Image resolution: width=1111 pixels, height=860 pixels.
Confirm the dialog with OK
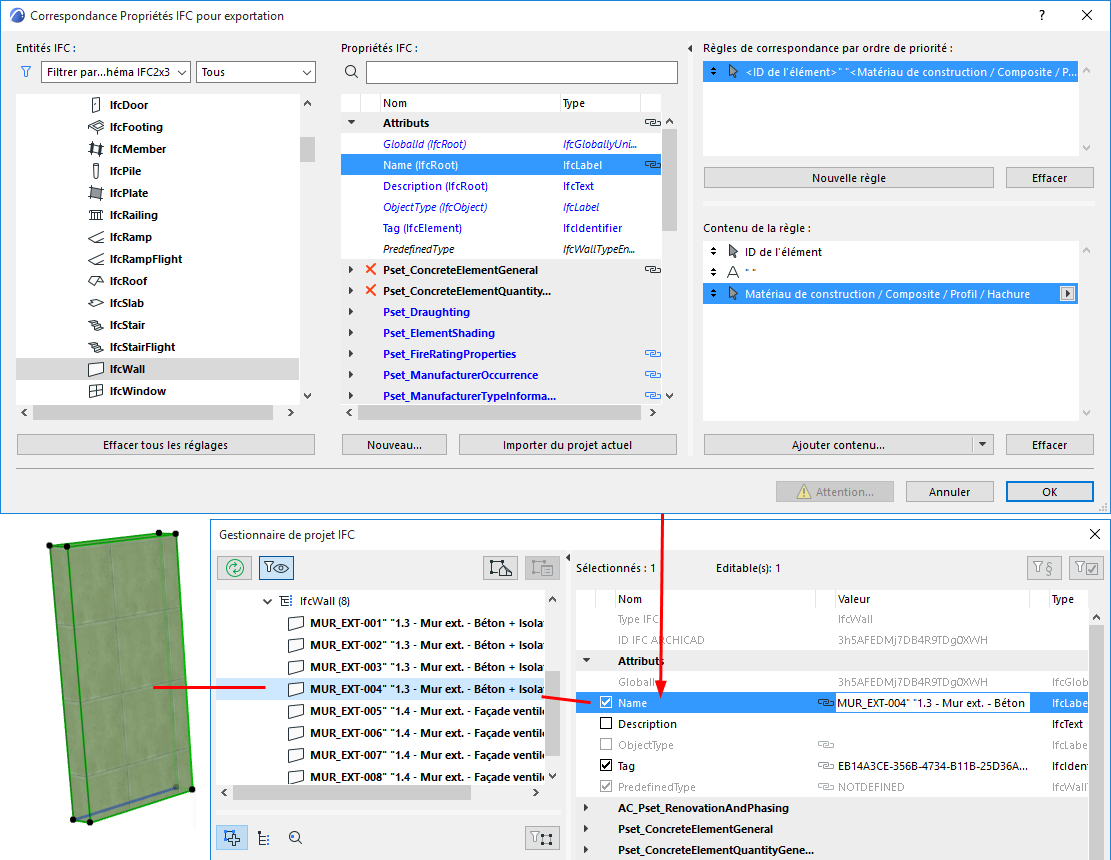[1049, 492]
